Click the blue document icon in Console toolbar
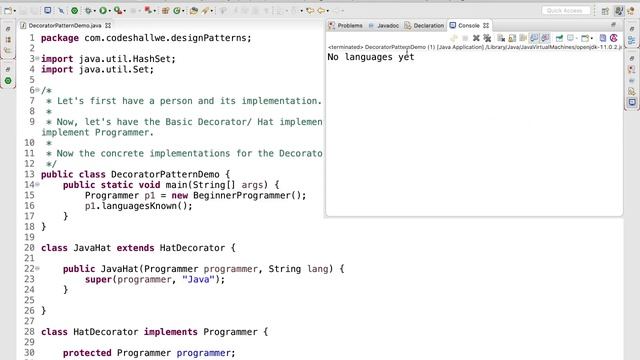 [602, 38]
